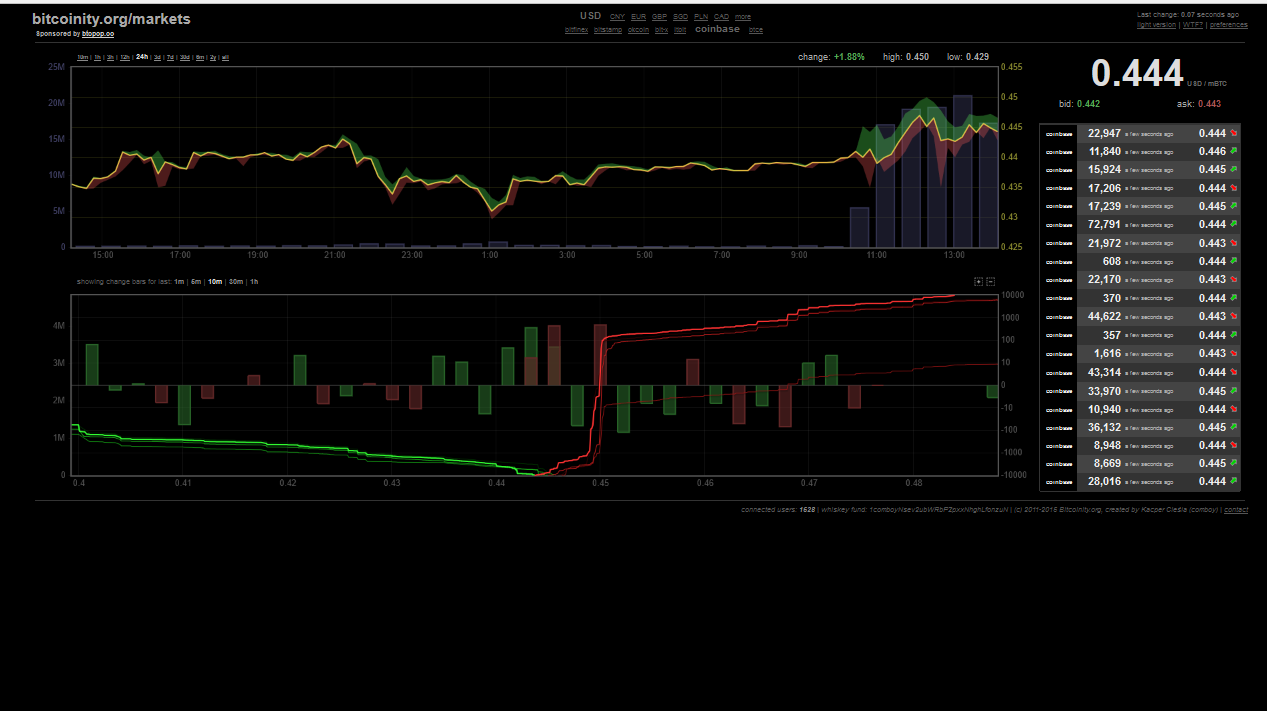Viewport: 1267px width, 711px height.
Task: Switch exchange to bitfinex
Action: pyautogui.click(x=576, y=30)
